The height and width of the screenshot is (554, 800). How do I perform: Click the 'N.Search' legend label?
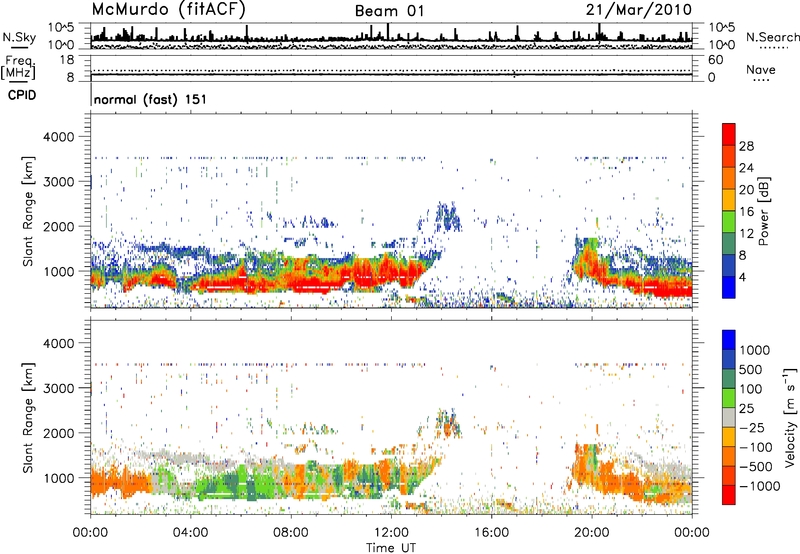click(x=772, y=37)
